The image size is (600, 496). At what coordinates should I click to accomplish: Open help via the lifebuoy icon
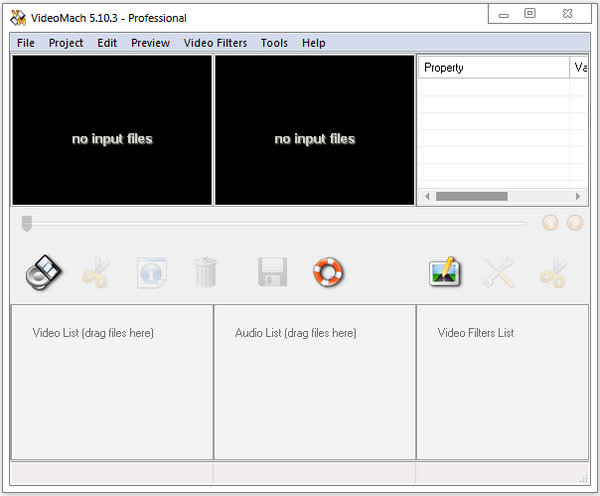click(x=327, y=272)
